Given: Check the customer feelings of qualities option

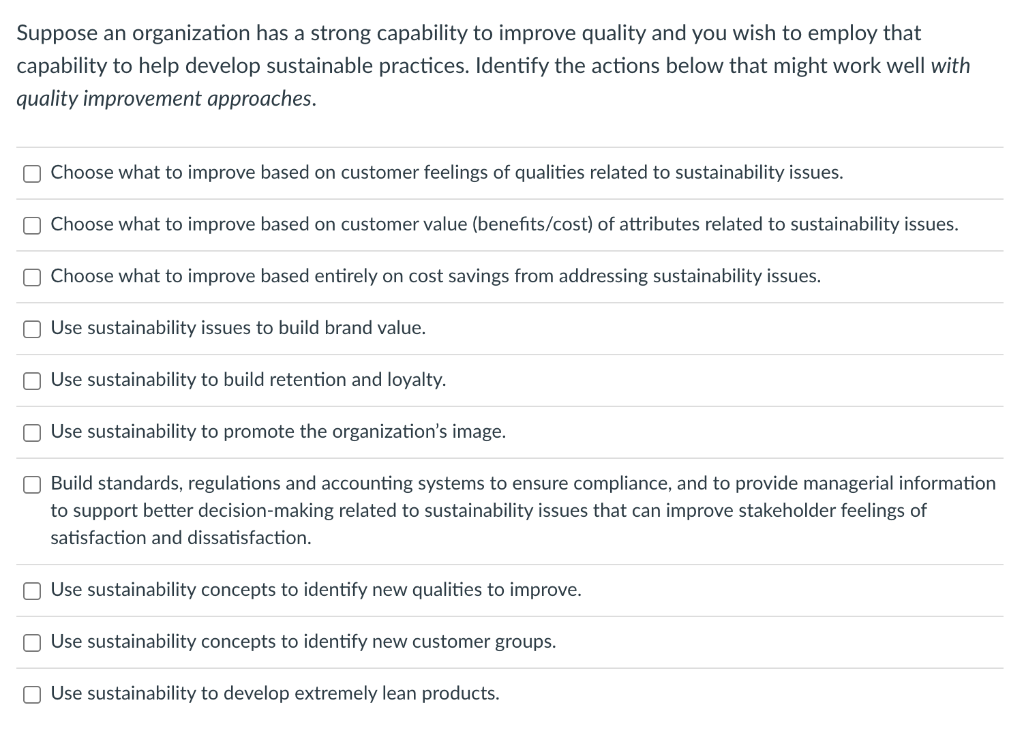Looking at the screenshot, I should [31, 173].
